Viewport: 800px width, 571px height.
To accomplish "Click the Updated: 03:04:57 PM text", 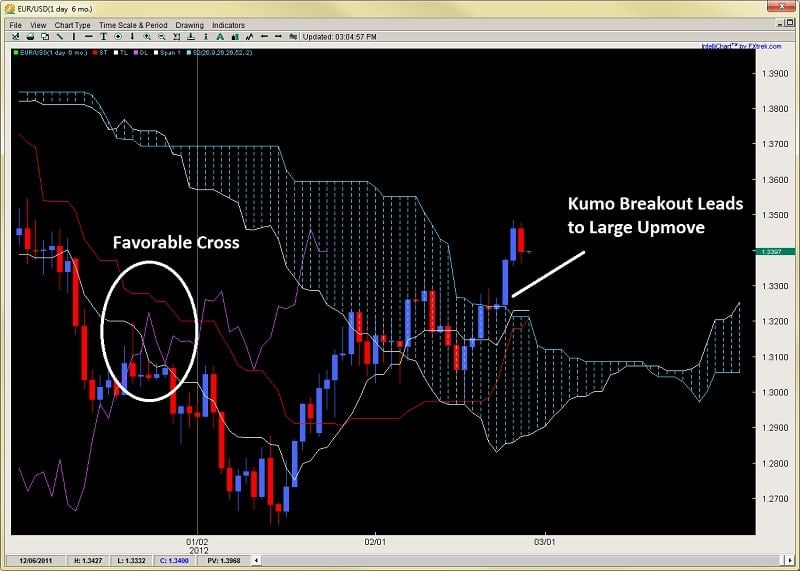I will [339, 37].
